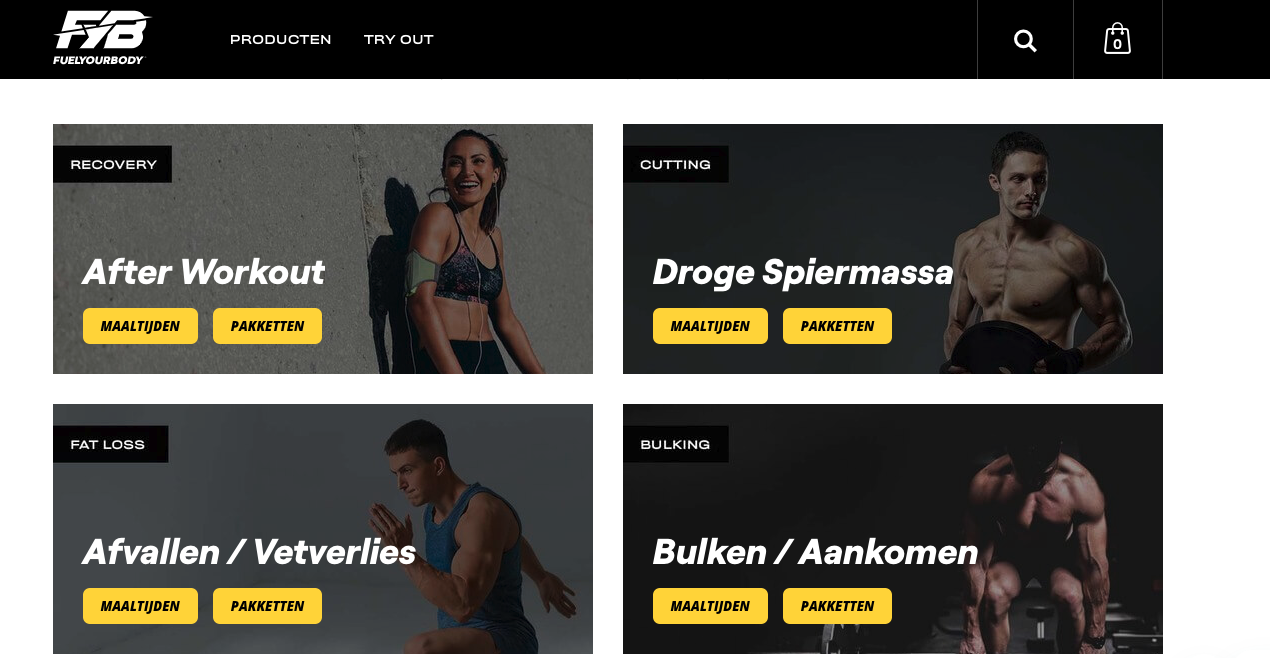Image resolution: width=1270 pixels, height=658 pixels.
Task: Open Maaltijden under Bulken / Aankomen
Action: [x=710, y=606]
